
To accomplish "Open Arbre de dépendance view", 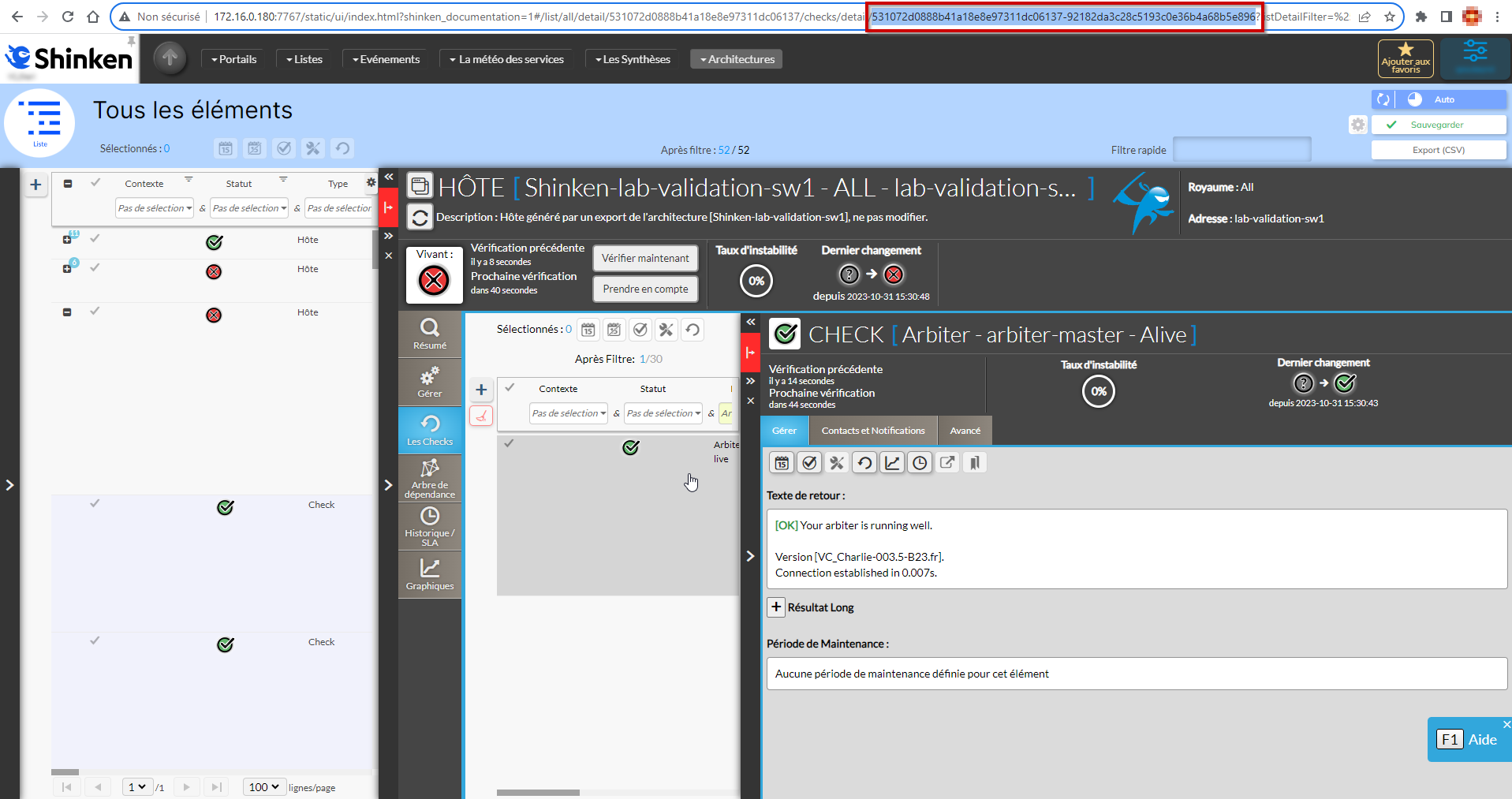I will pyautogui.click(x=430, y=478).
